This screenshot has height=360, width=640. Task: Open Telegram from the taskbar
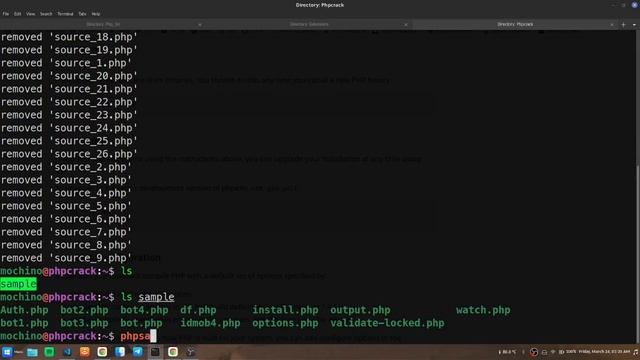pyautogui.click(x=138, y=352)
